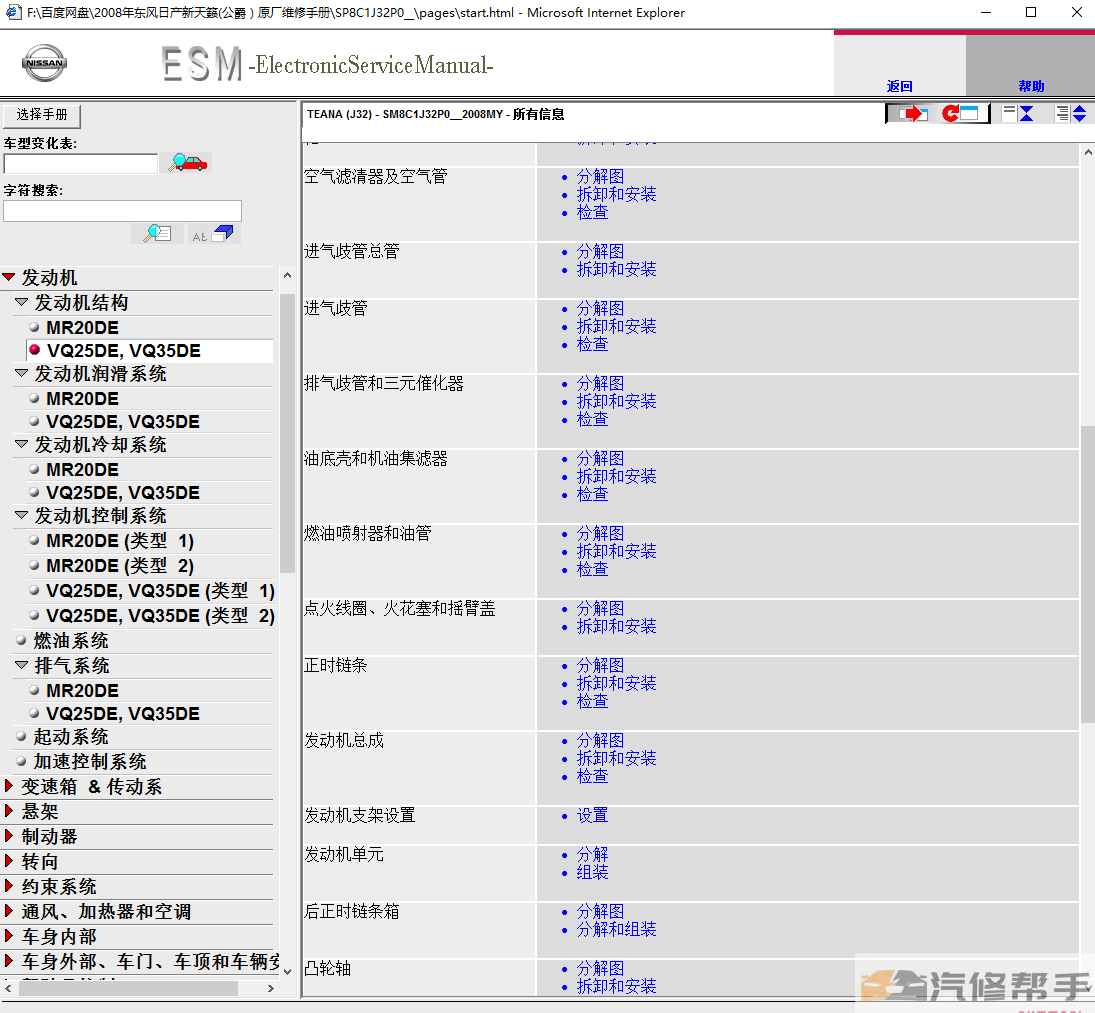Click the text search magnifier icon
The height and width of the screenshot is (1013, 1095).
157,234
